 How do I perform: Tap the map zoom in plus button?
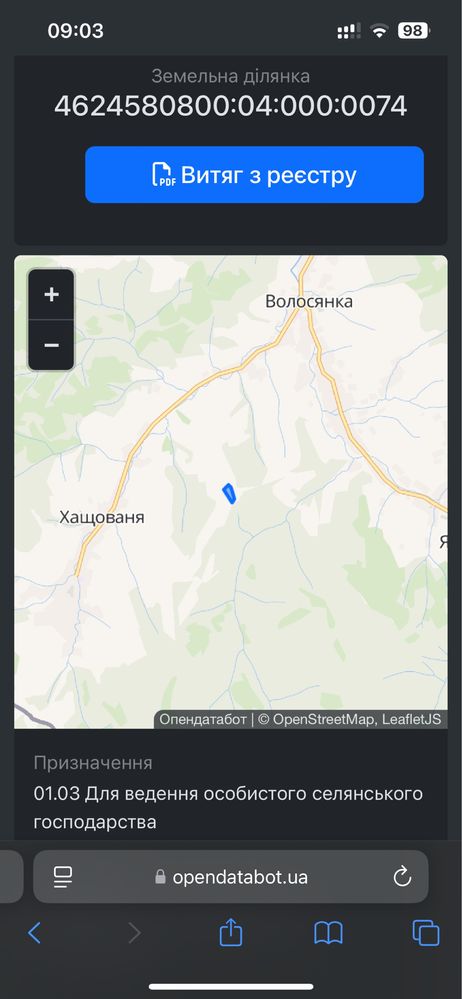click(x=51, y=294)
